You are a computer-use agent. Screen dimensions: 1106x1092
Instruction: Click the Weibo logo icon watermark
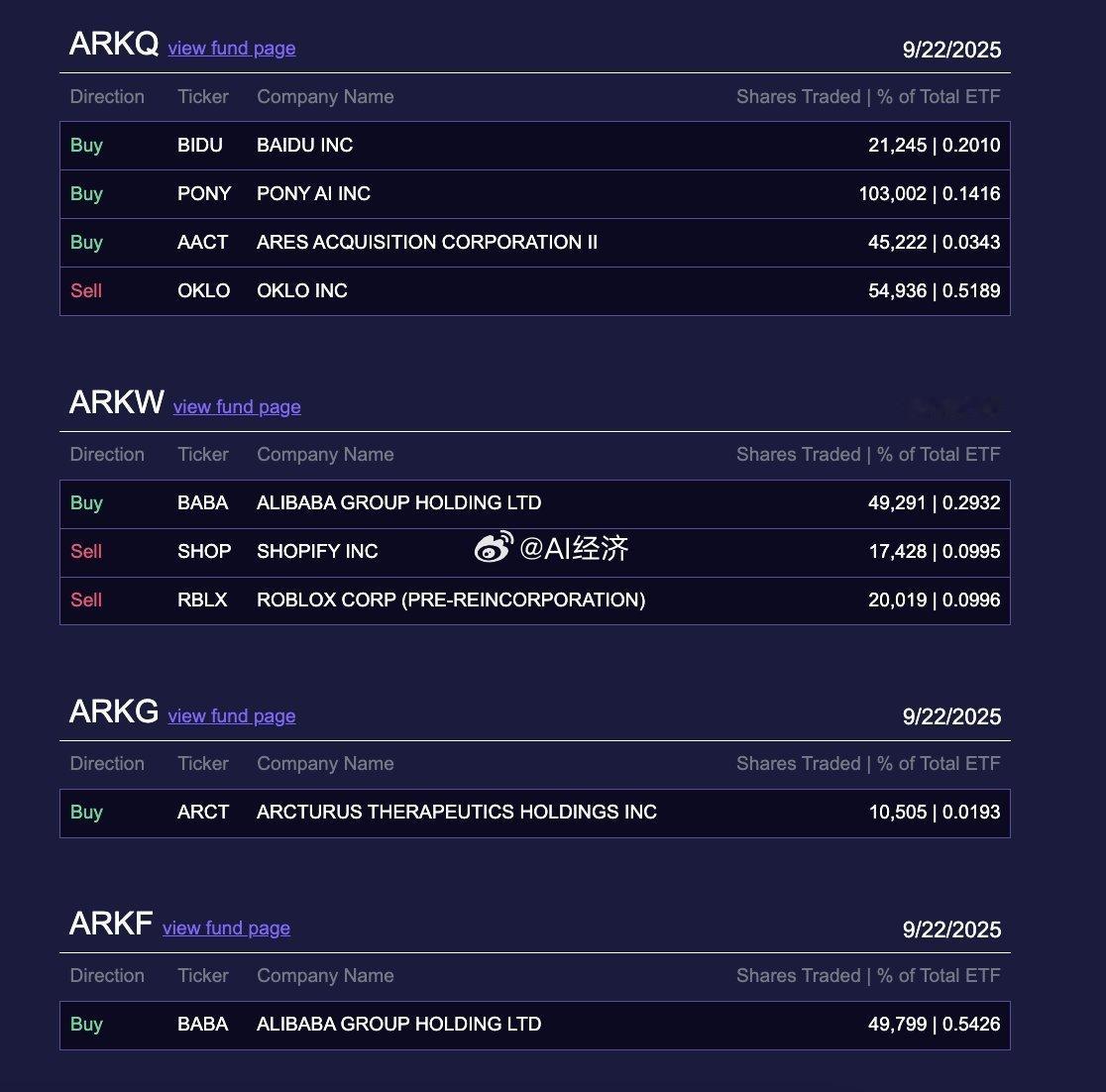point(494,547)
